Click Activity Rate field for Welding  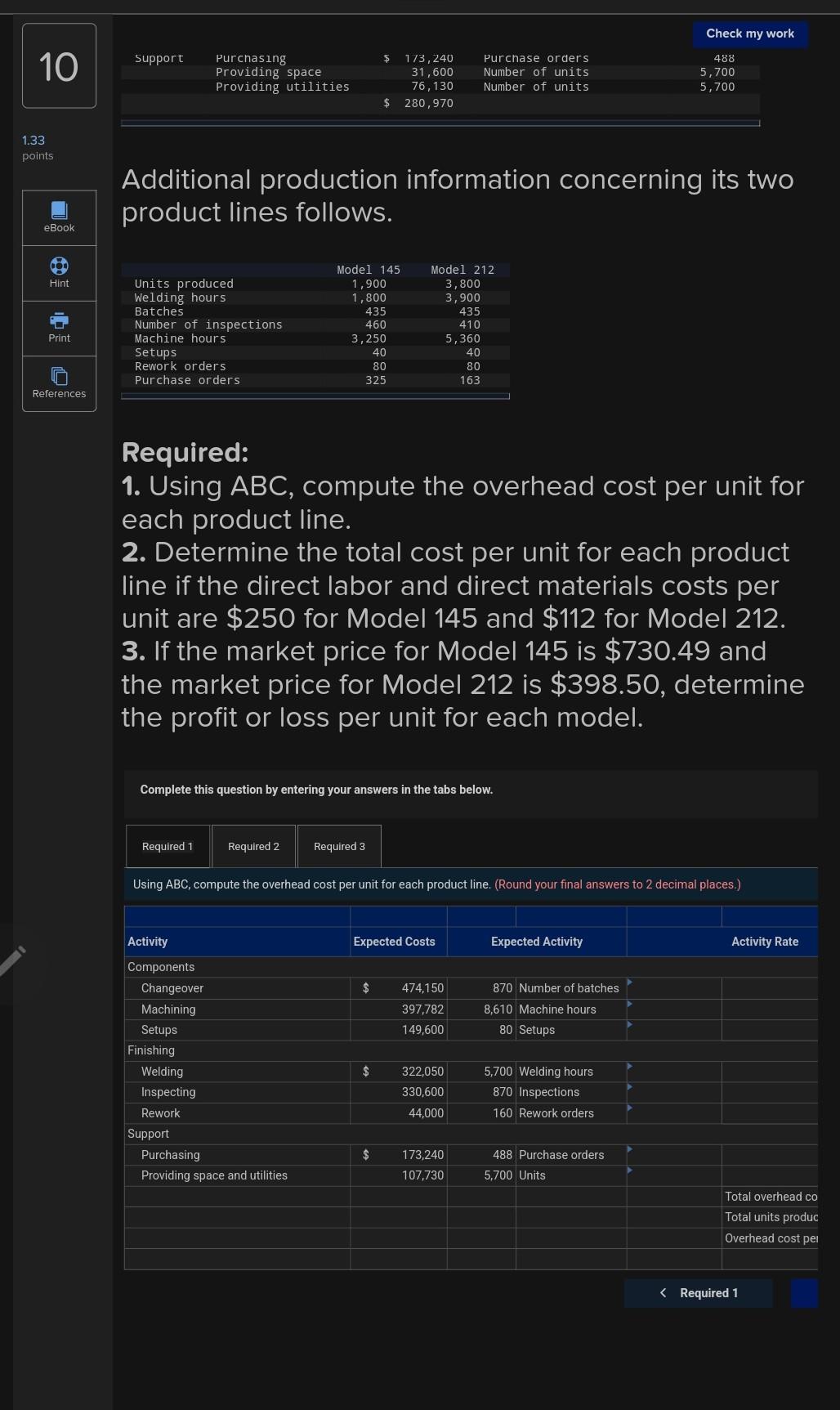[769, 1072]
